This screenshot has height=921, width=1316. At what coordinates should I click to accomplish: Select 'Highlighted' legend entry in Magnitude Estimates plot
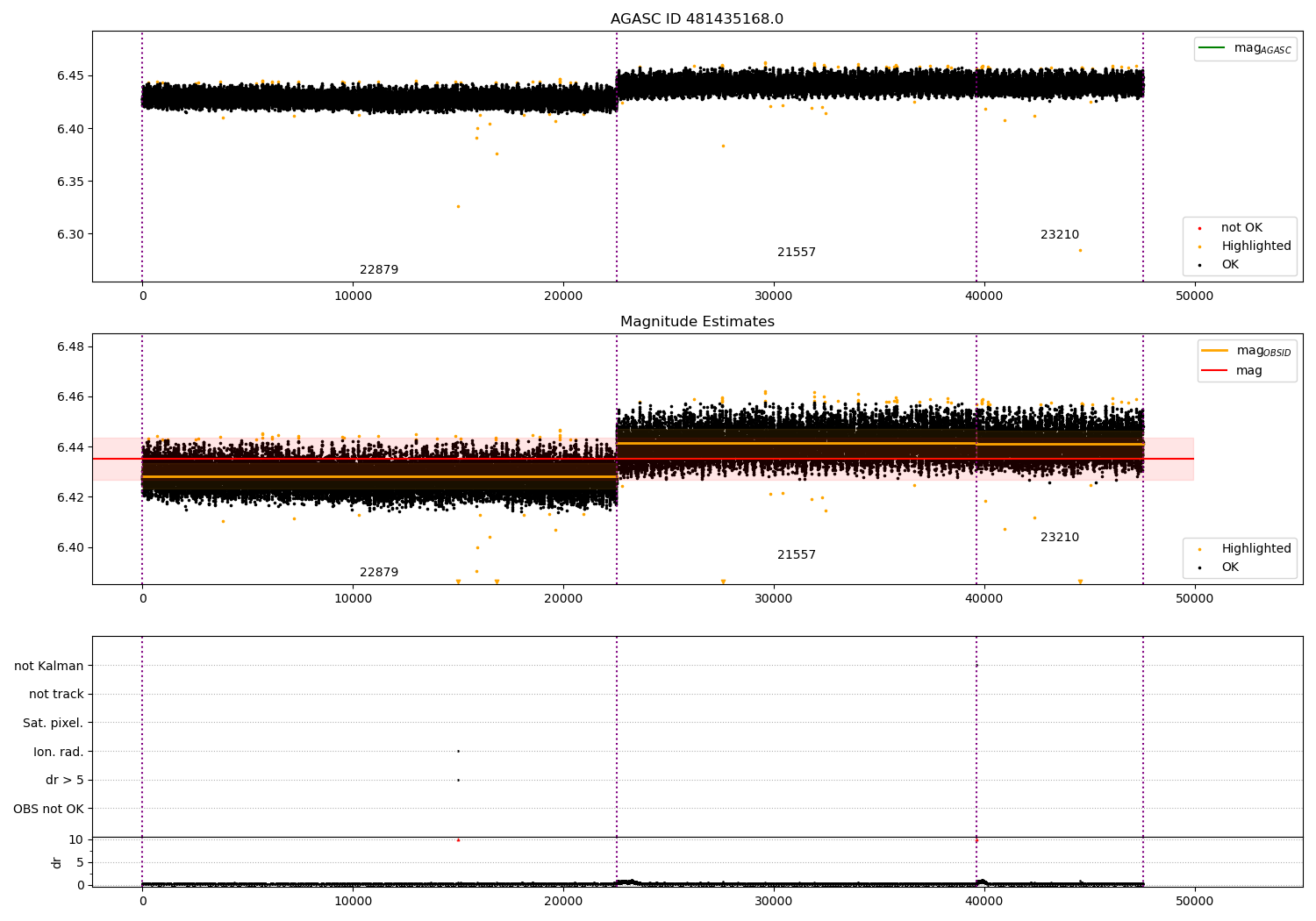click(x=1256, y=549)
